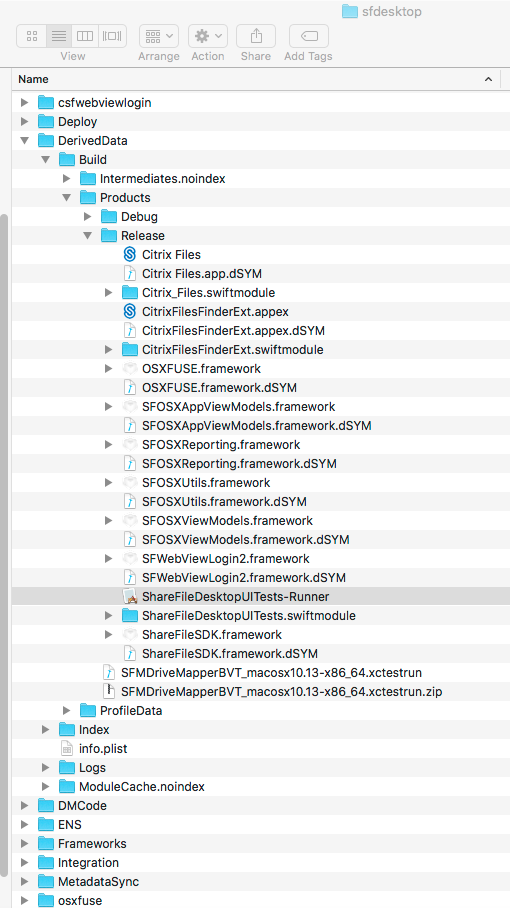Switch to icon view in Finder toolbar
510x908 pixels.
pos(32,36)
